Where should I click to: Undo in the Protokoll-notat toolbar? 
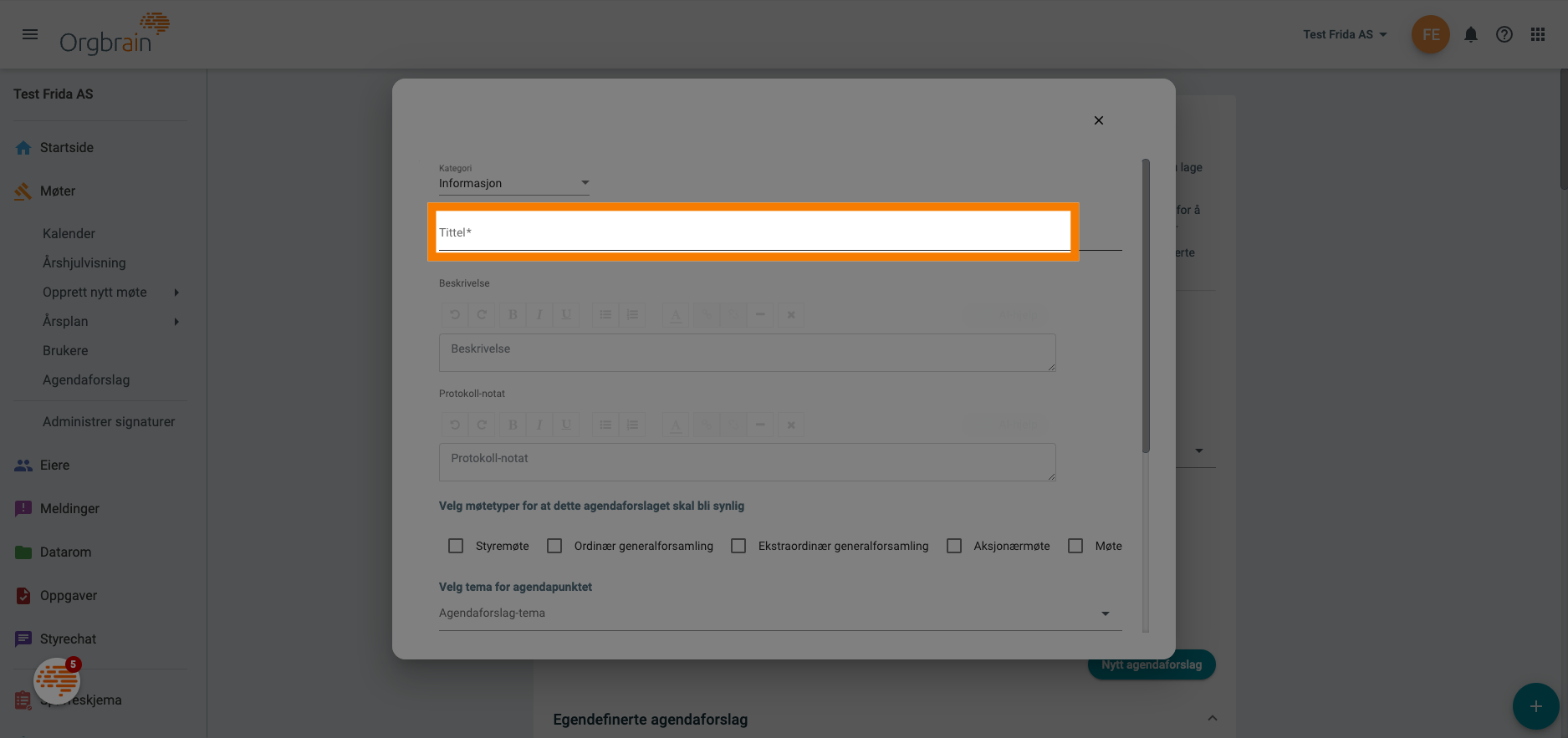click(x=455, y=425)
